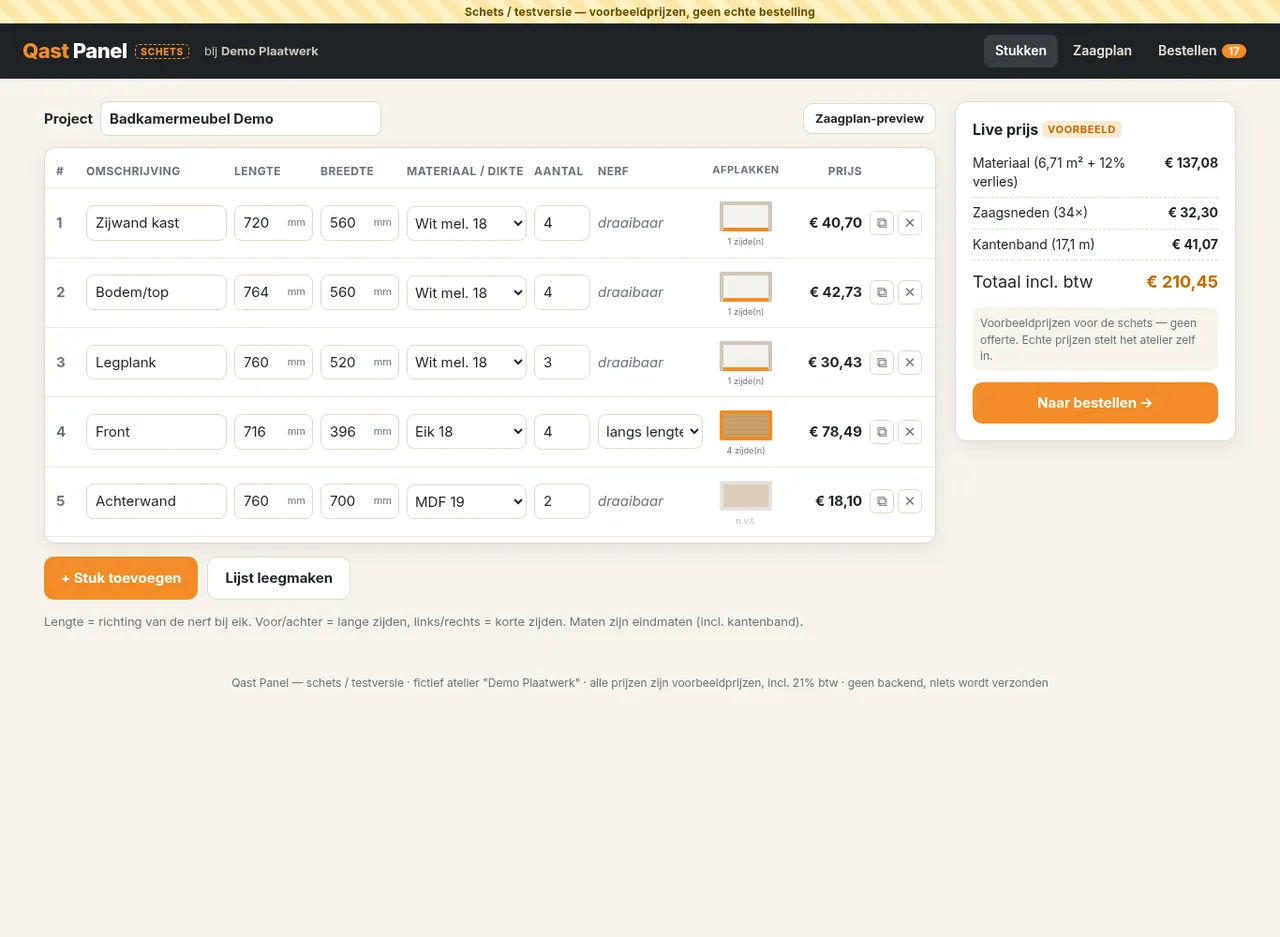
Task: Open the nerf direction dropdown for Front
Action: click(x=650, y=431)
